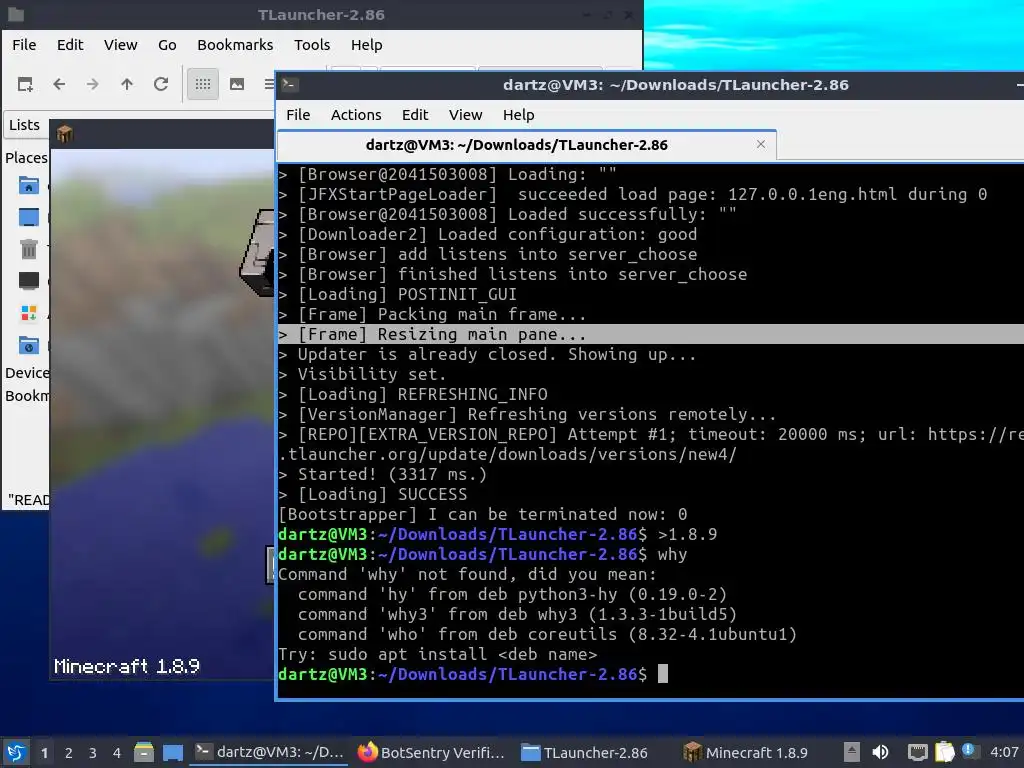Open the Lists side pane dropdown
Screen dimensions: 1024x768
tap(25, 125)
